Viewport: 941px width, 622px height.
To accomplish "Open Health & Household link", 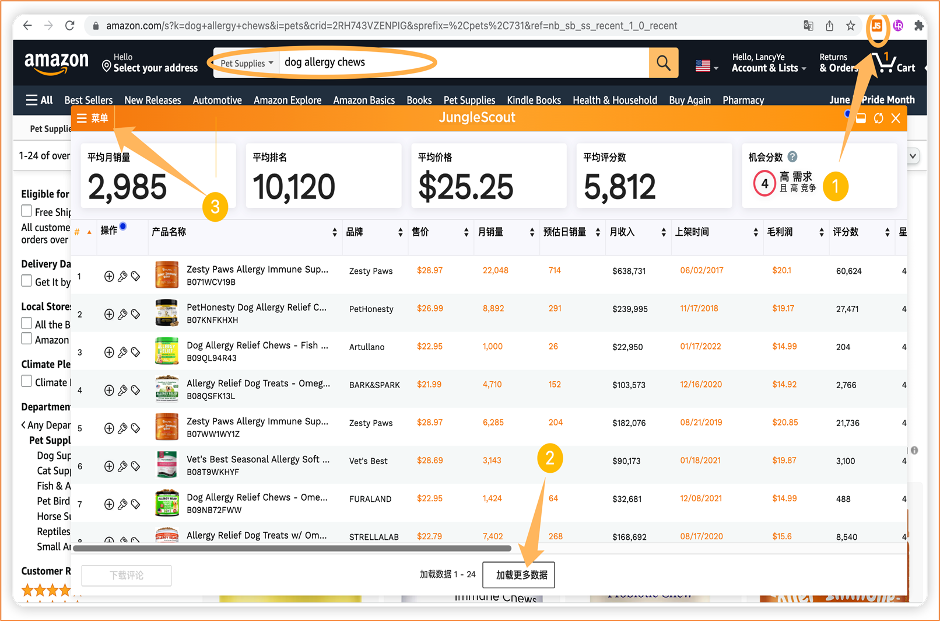I will click(x=615, y=100).
